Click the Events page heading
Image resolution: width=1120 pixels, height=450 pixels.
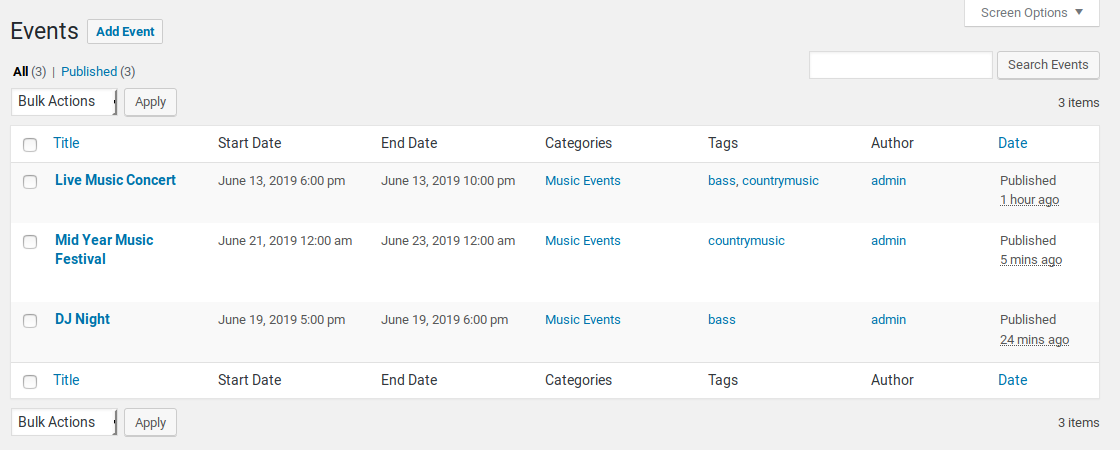click(x=44, y=31)
